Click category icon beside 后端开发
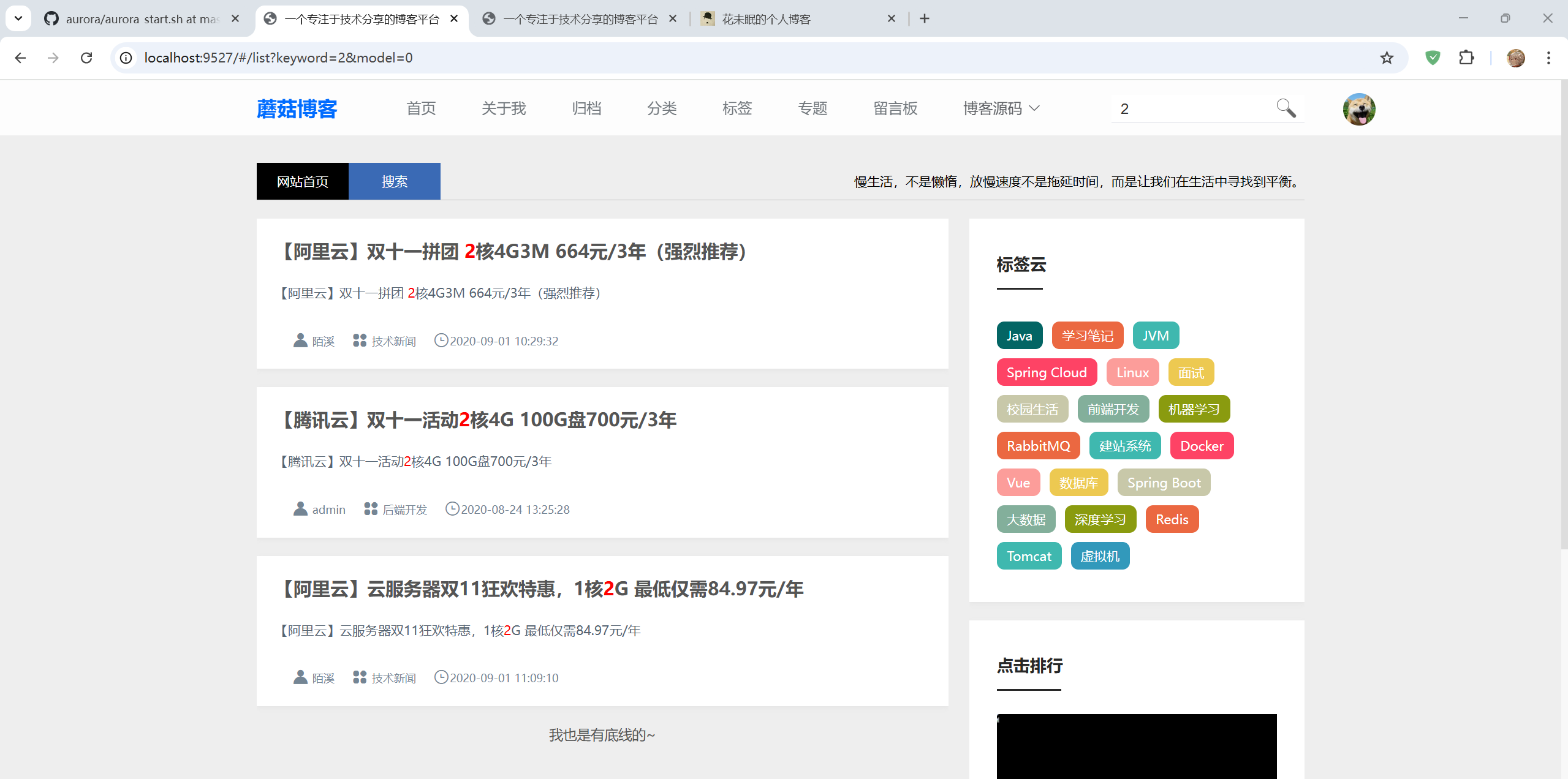This screenshot has height=779, width=1568. [370, 509]
